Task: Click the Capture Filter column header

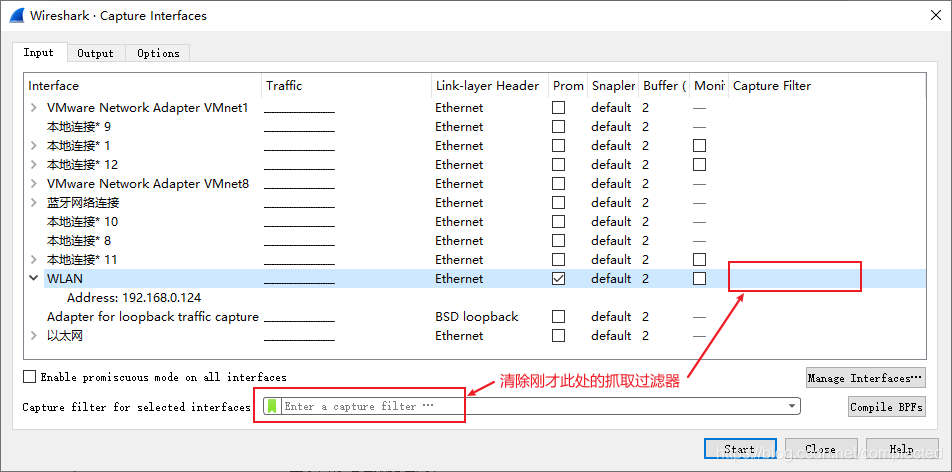Action: tap(827, 86)
